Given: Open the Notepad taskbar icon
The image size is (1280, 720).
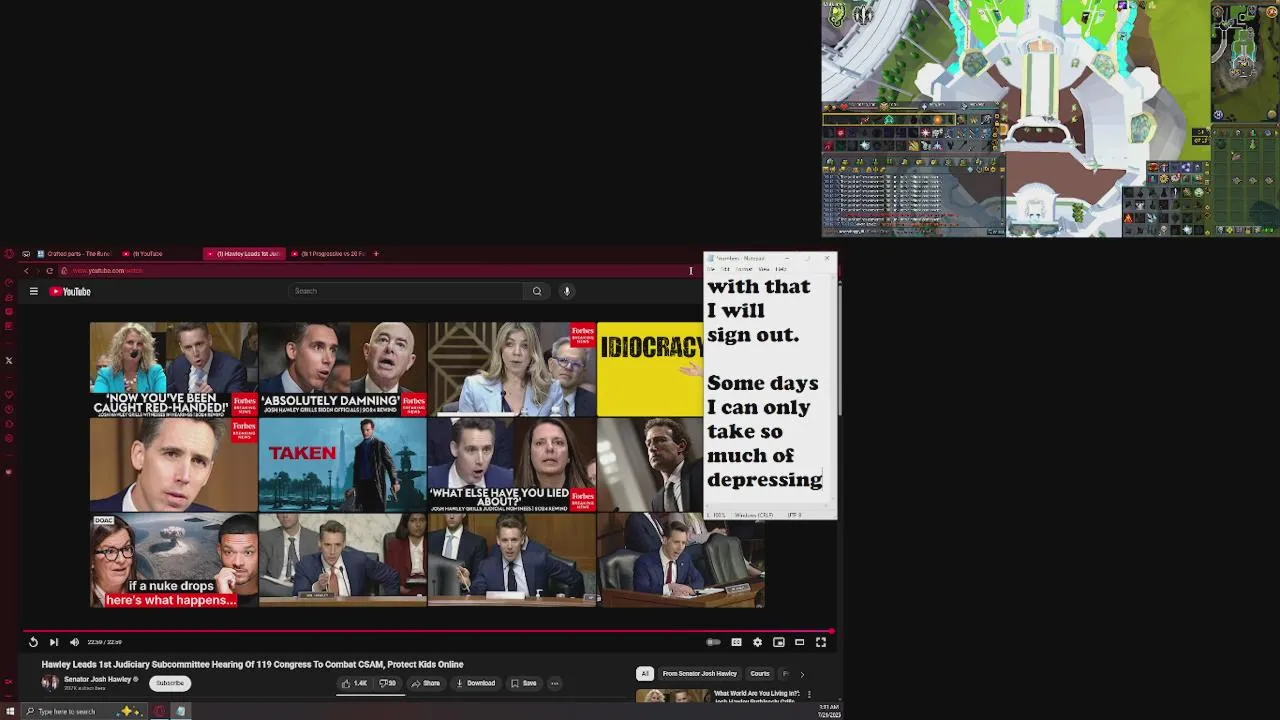Looking at the screenshot, I should click(181, 712).
